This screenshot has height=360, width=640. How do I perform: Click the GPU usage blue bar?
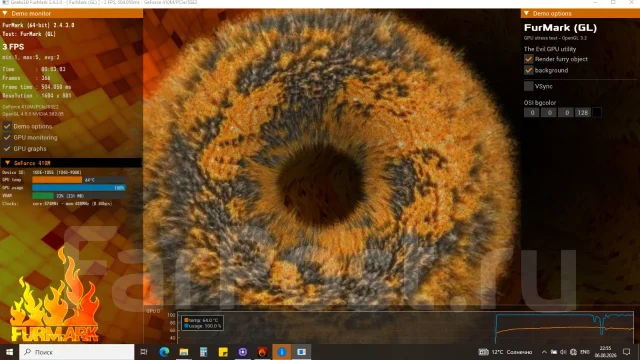click(x=79, y=188)
